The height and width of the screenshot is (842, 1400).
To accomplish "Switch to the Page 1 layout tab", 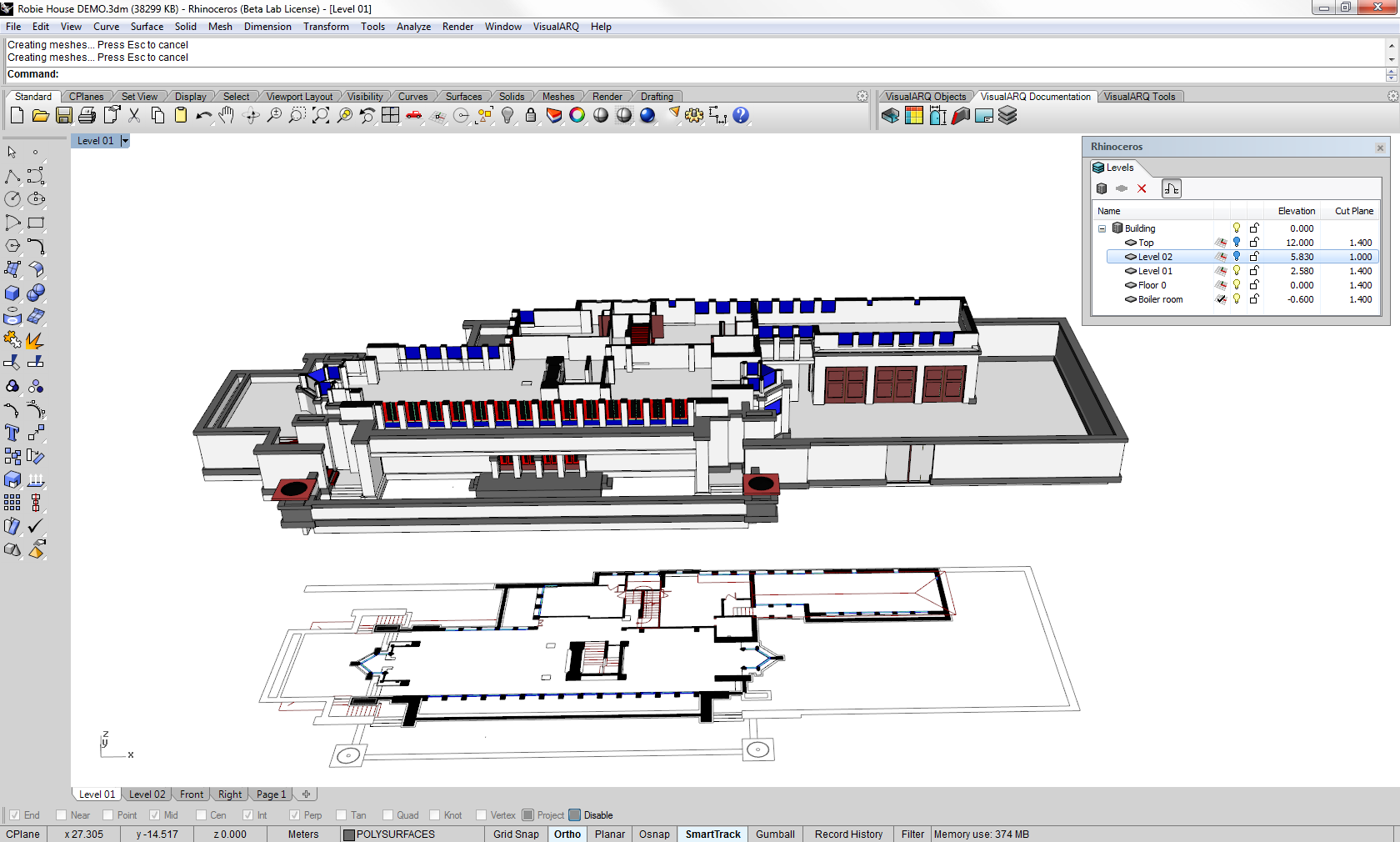I will pyautogui.click(x=271, y=794).
